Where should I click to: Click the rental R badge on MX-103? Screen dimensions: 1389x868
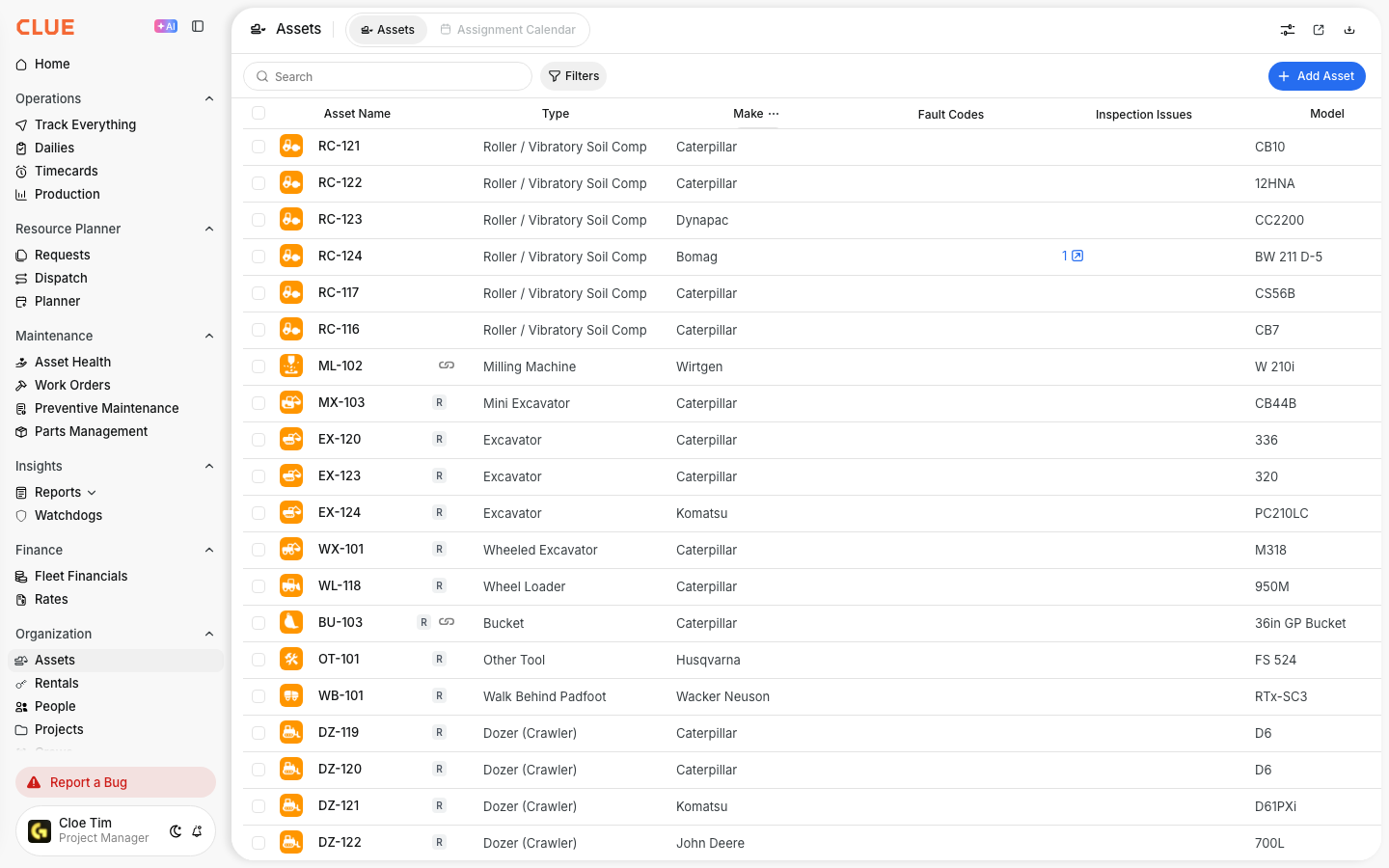pos(439,403)
